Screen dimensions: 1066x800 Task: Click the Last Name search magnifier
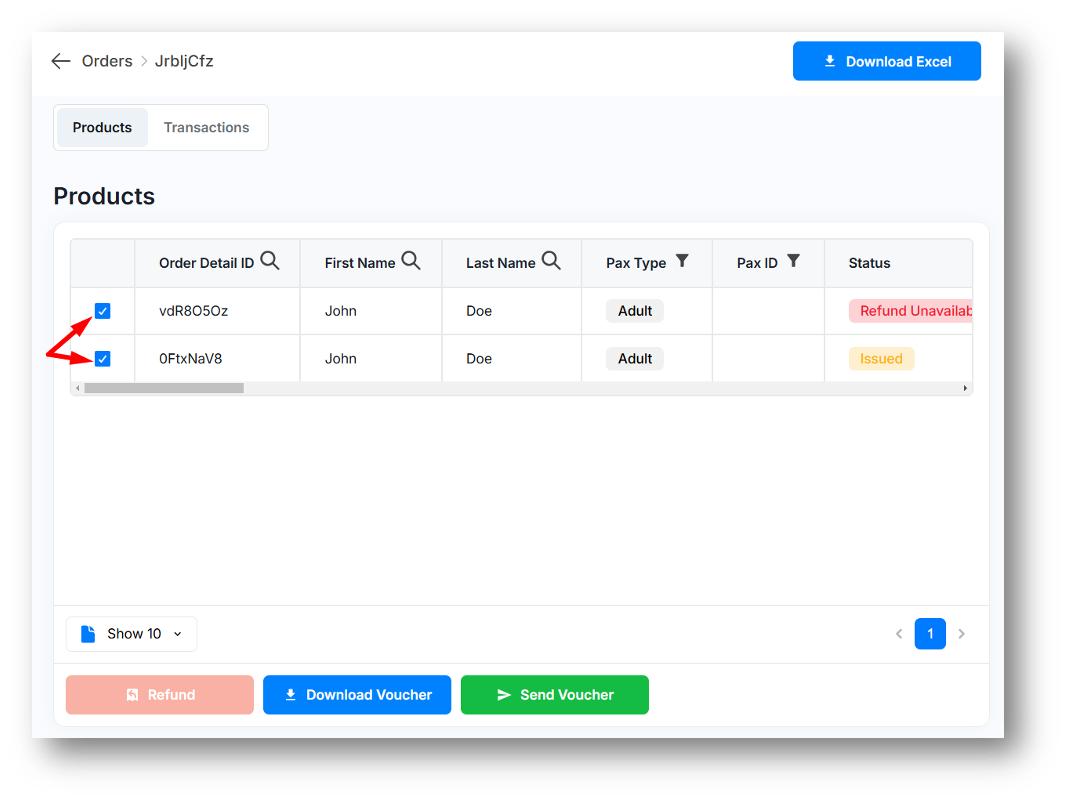[x=551, y=261]
